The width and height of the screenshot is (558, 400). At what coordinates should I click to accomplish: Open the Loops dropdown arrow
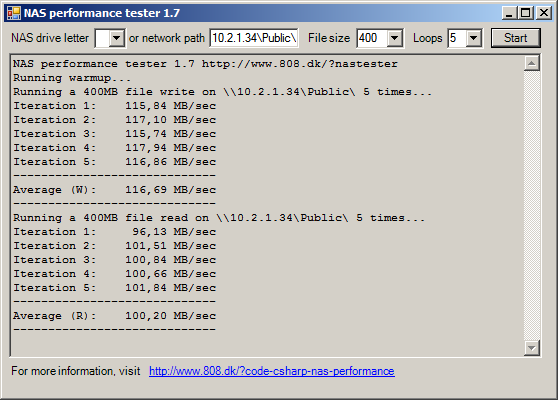(474, 38)
